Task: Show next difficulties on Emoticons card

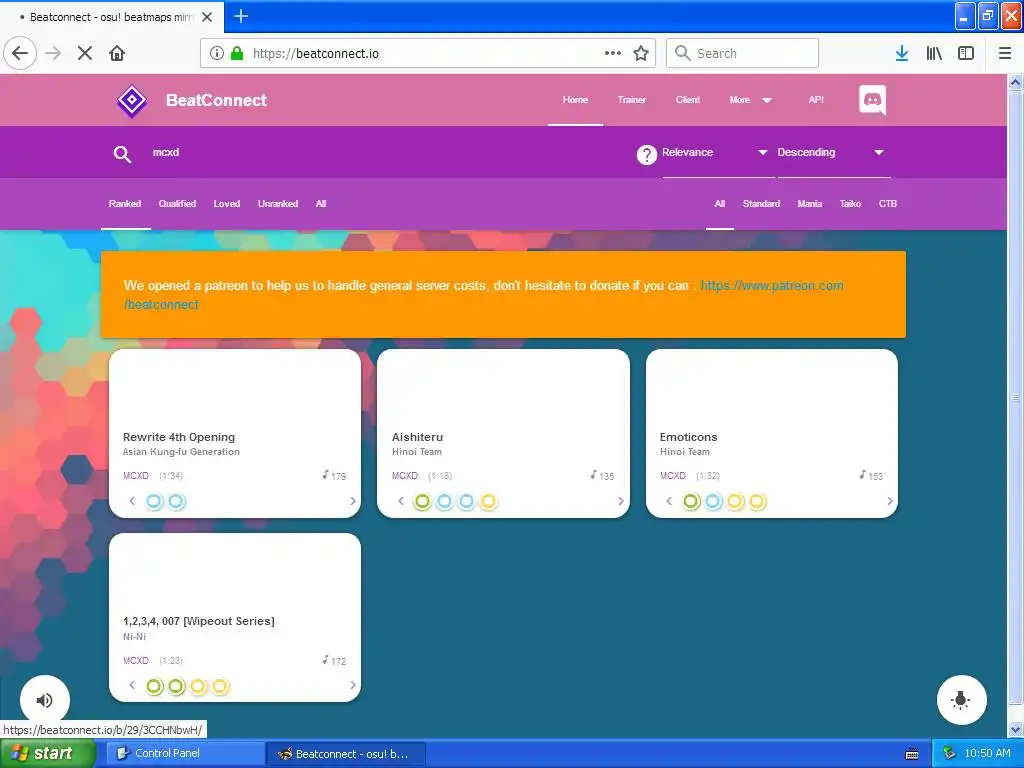Action: coord(889,501)
